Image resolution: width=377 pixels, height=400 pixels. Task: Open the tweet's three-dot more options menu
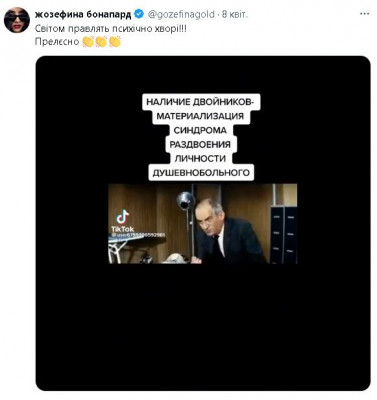click(x=365, y=14)
